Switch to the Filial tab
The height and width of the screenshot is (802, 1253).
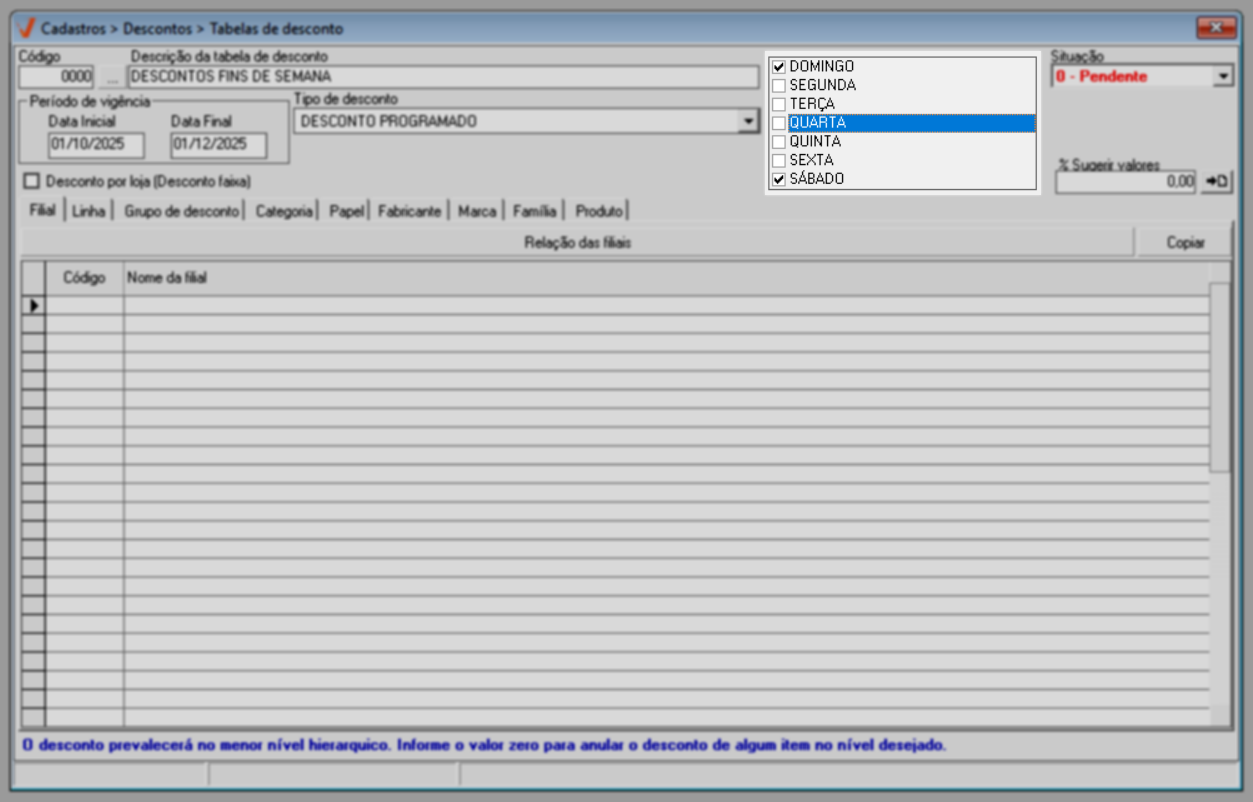[43, 211]
